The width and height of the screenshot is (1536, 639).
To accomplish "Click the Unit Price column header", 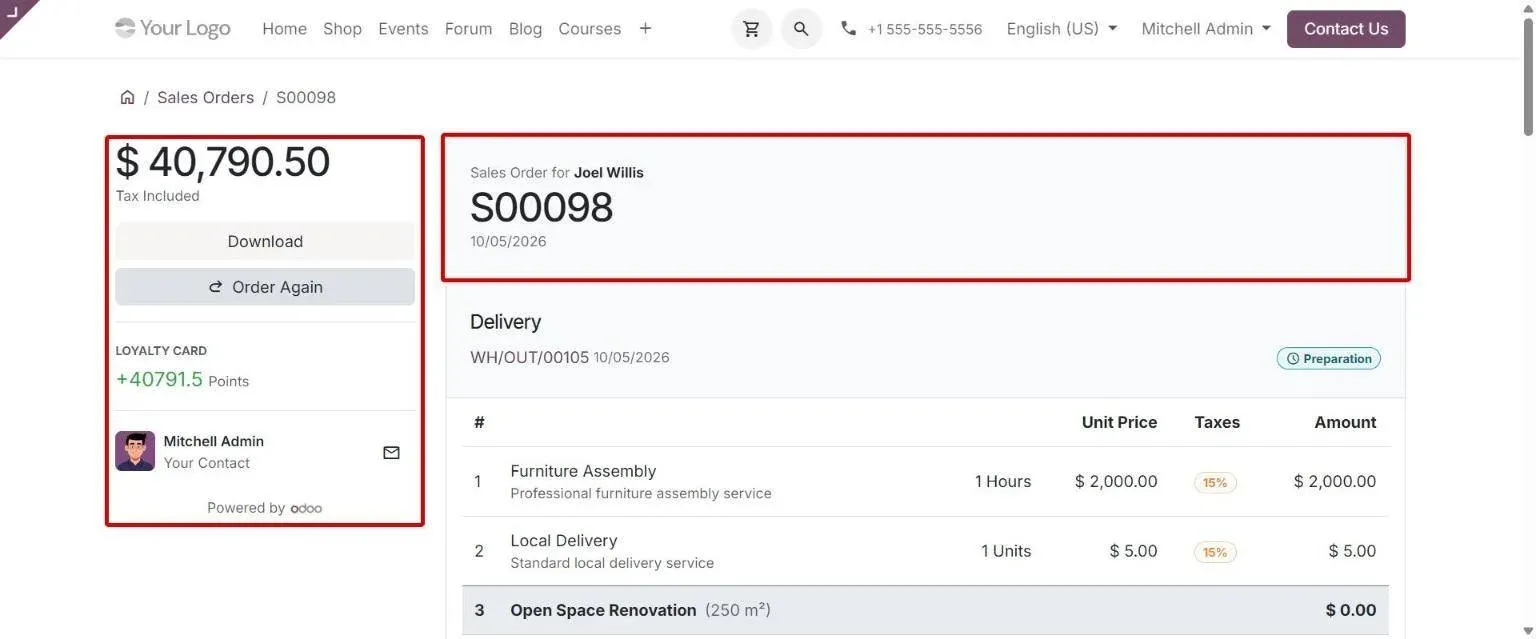I will 1119,422.
